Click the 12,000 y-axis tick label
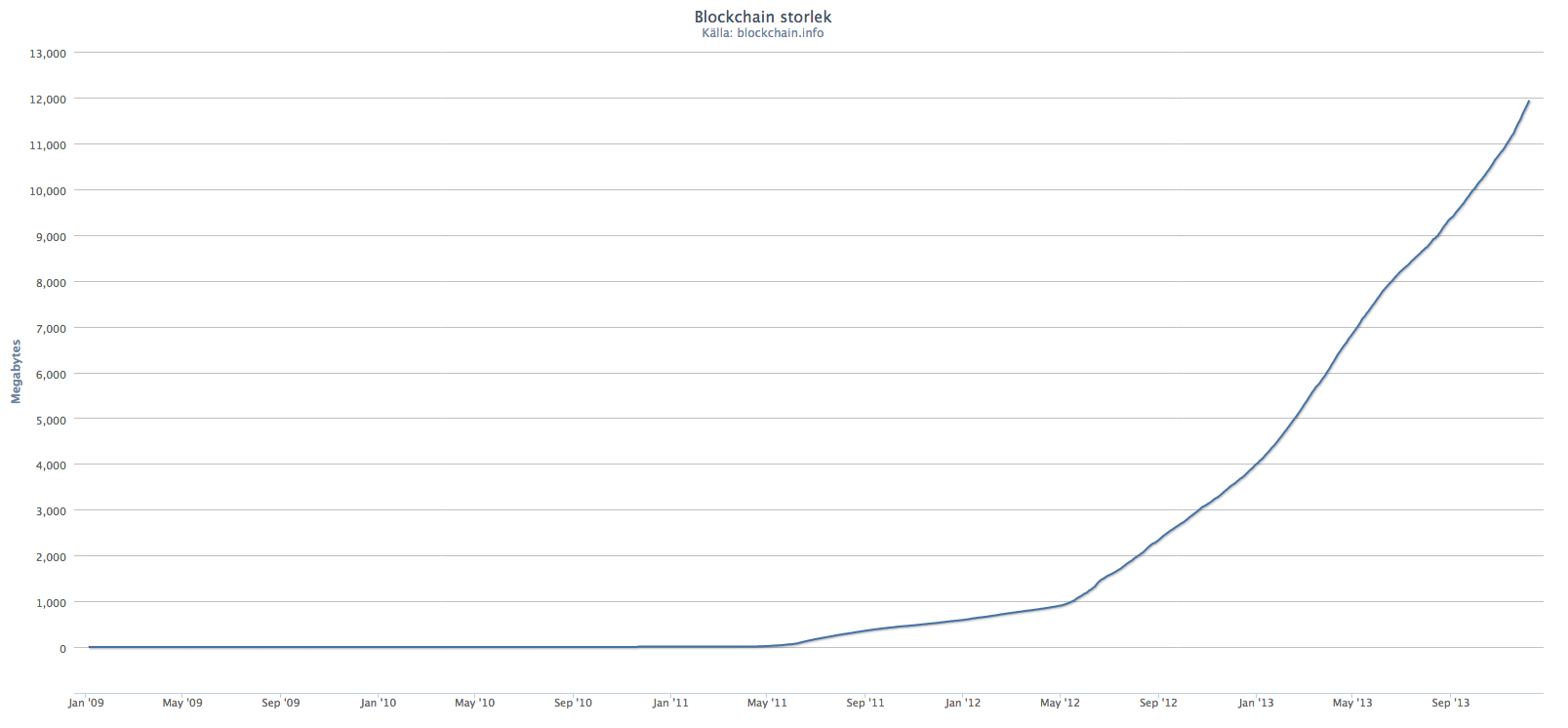The height and width of the screenshot is (728, 1568). pyautogui.click(x=48, y=100)
